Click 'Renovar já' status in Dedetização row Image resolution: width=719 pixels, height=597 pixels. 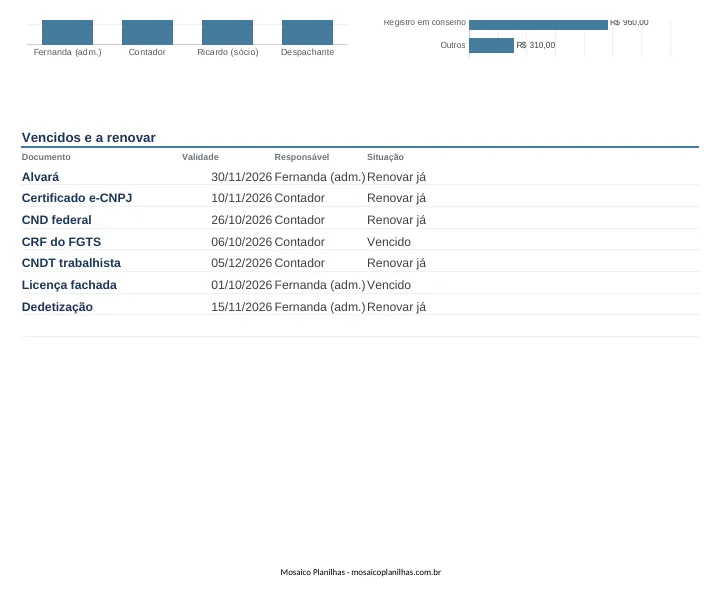point(396,307)
